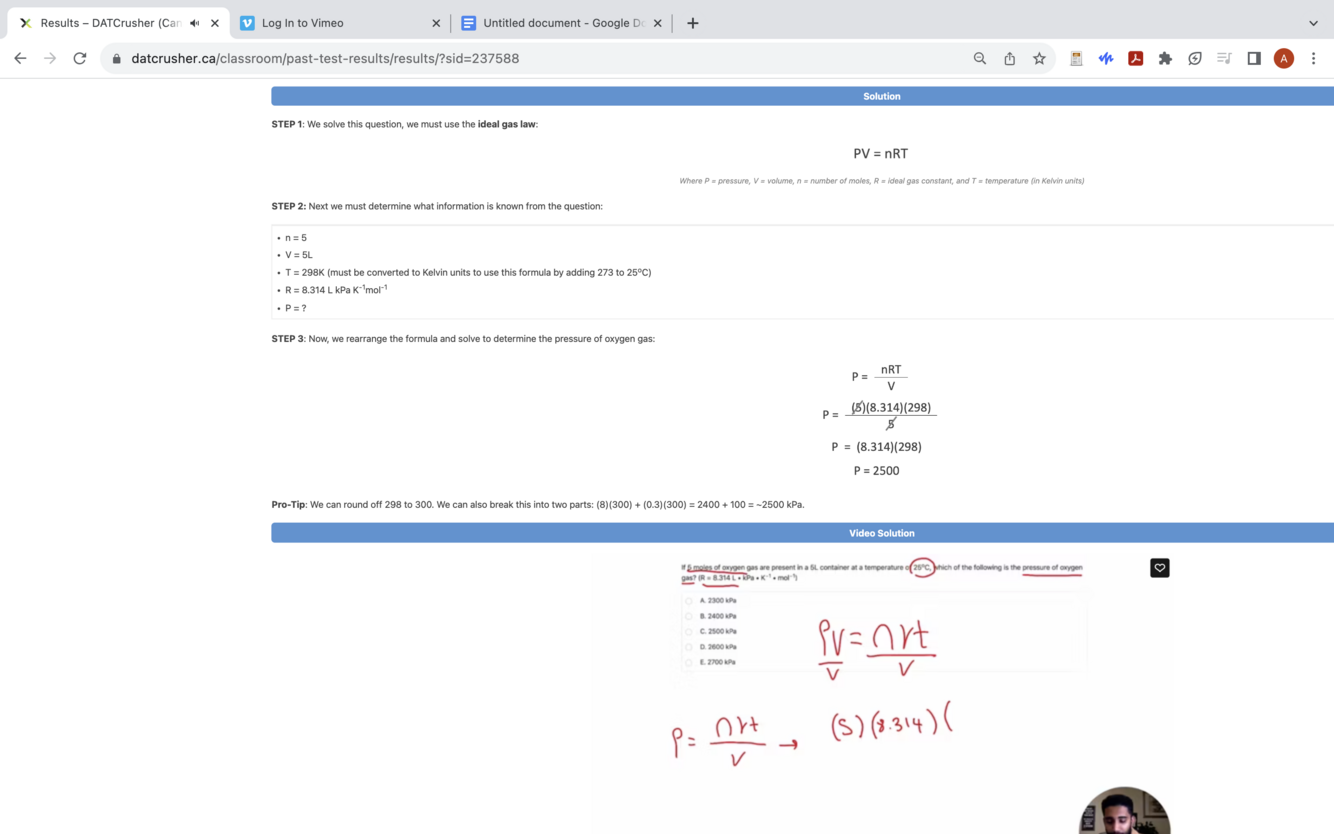
Task: Click the 'Where P = pressure' caption
Action: [x=882, y=181]
